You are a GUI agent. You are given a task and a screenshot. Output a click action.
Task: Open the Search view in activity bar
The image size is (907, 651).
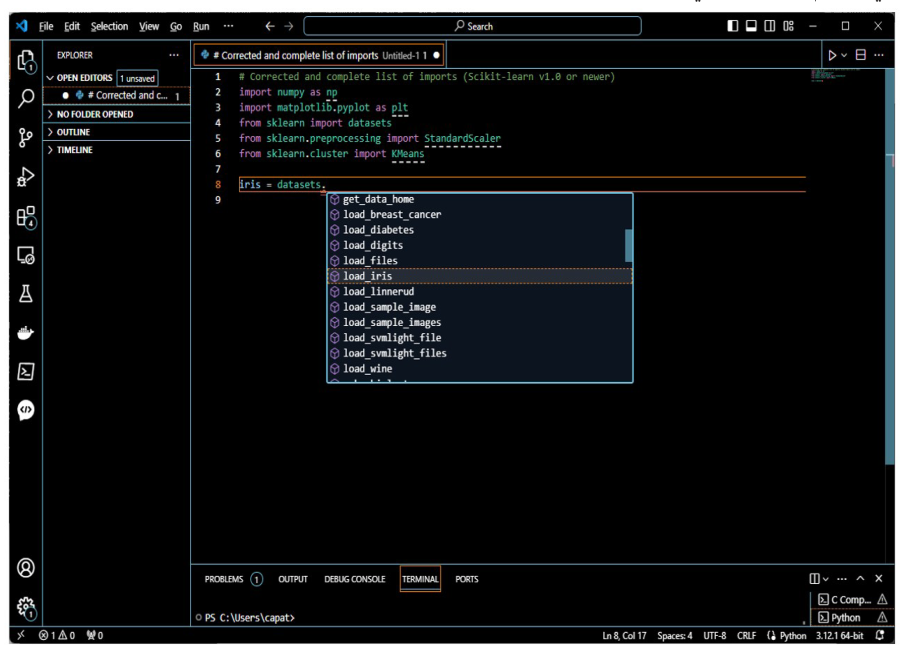(25, 98)
